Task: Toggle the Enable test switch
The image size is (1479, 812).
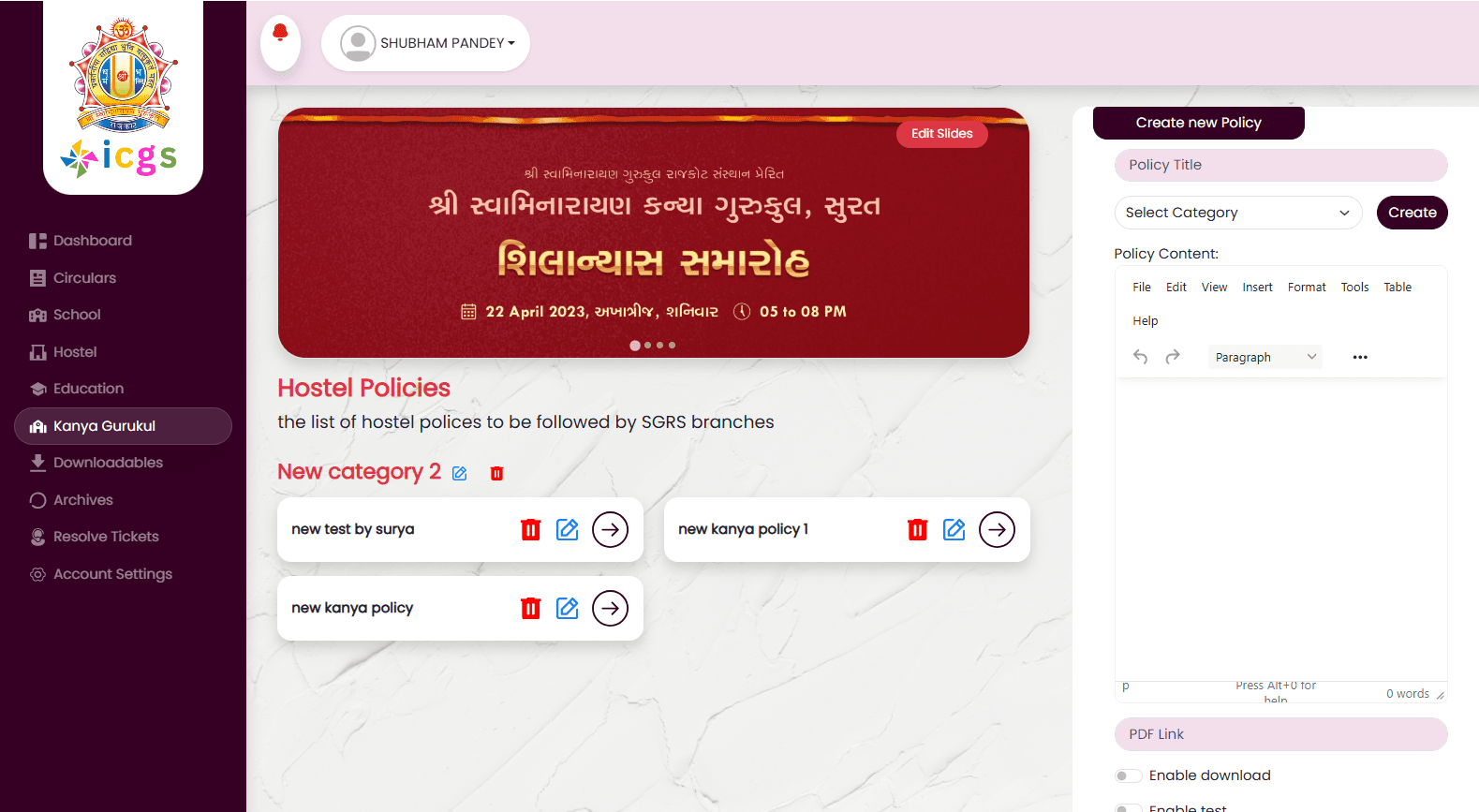Action: coord(1128,807)
